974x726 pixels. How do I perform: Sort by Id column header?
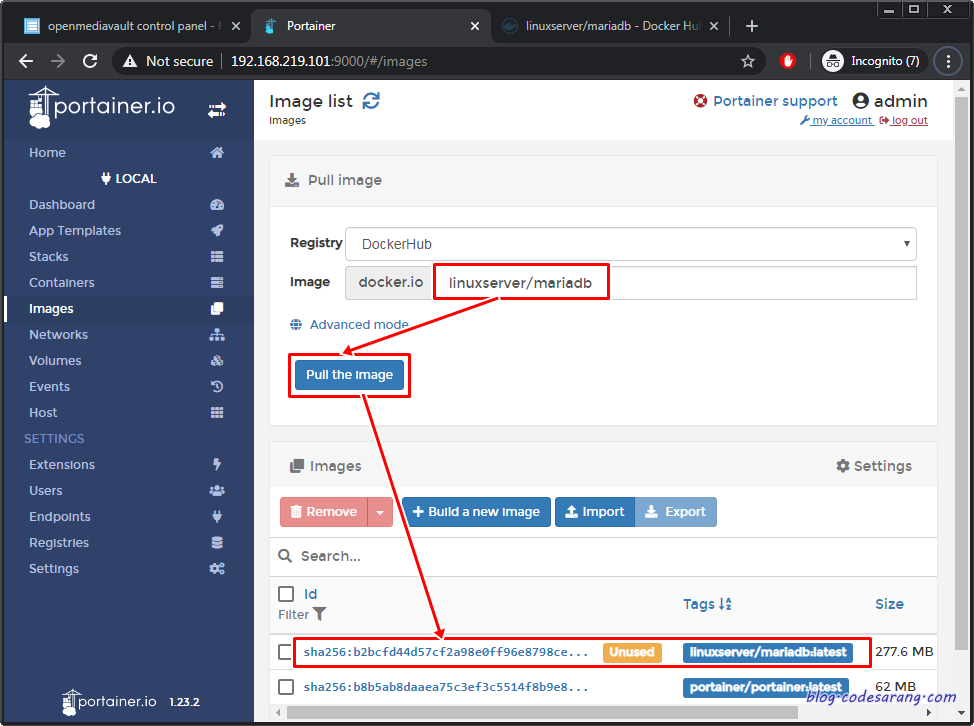311,594
